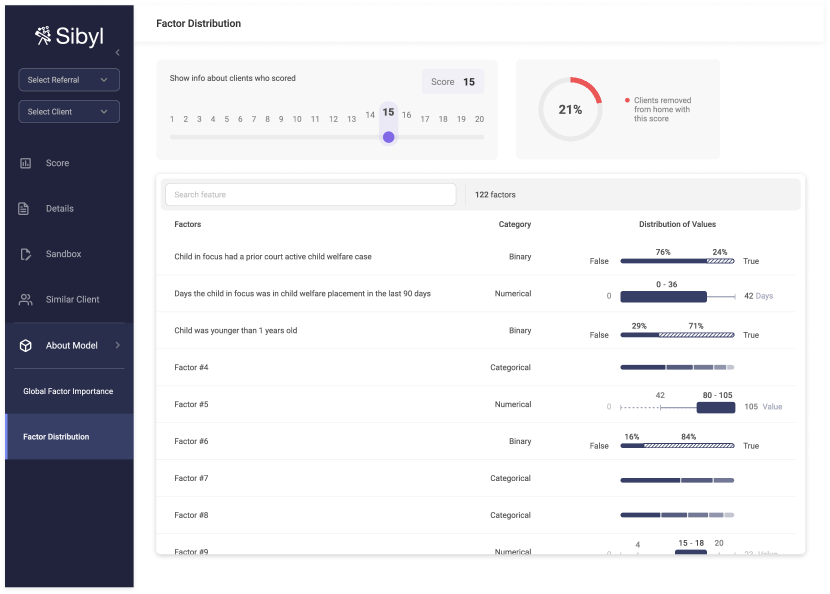Click the Score bar chart icon
830x594 pixels.
click(25, 163)
